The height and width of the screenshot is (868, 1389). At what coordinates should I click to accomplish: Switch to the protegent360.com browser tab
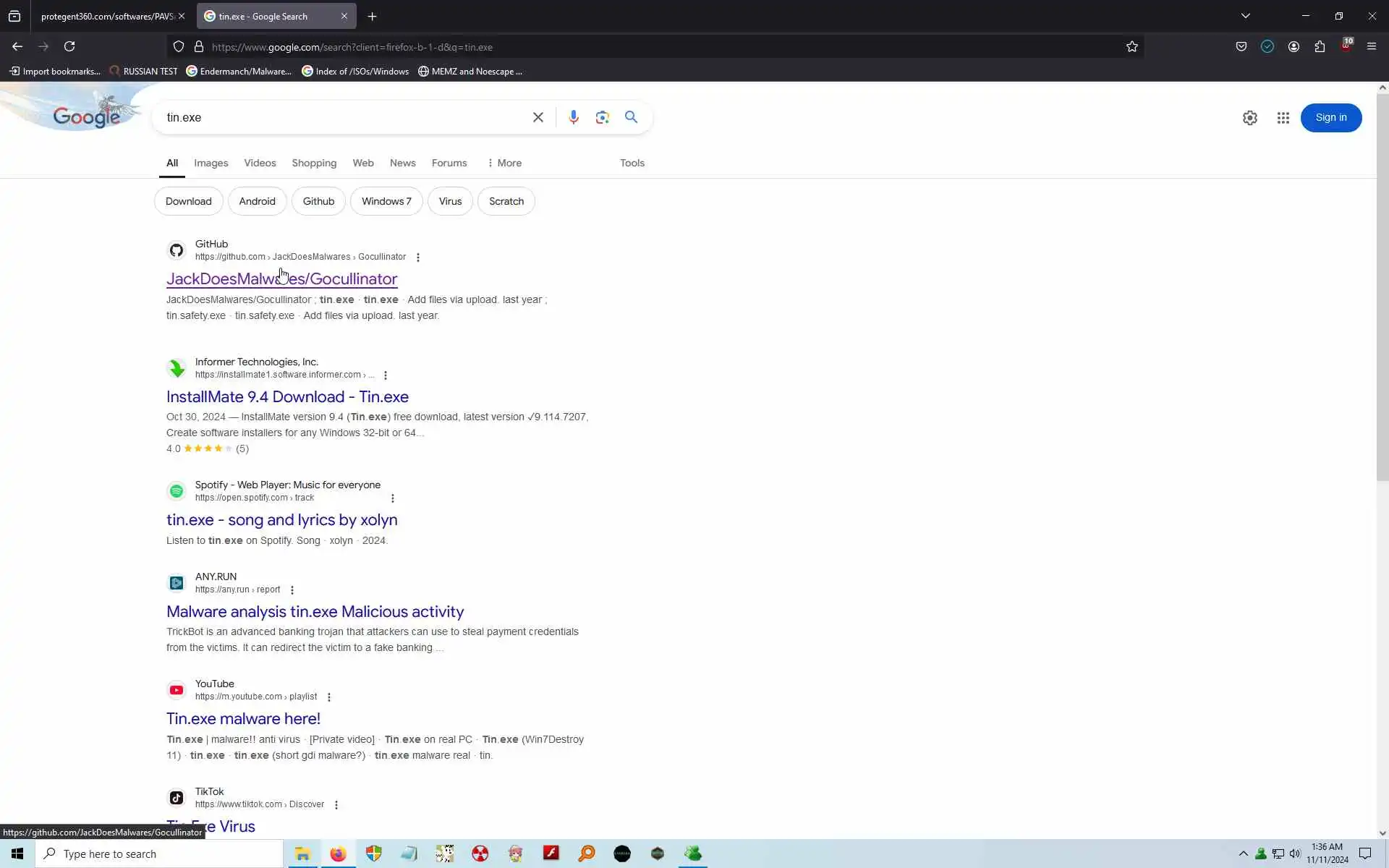107,16
